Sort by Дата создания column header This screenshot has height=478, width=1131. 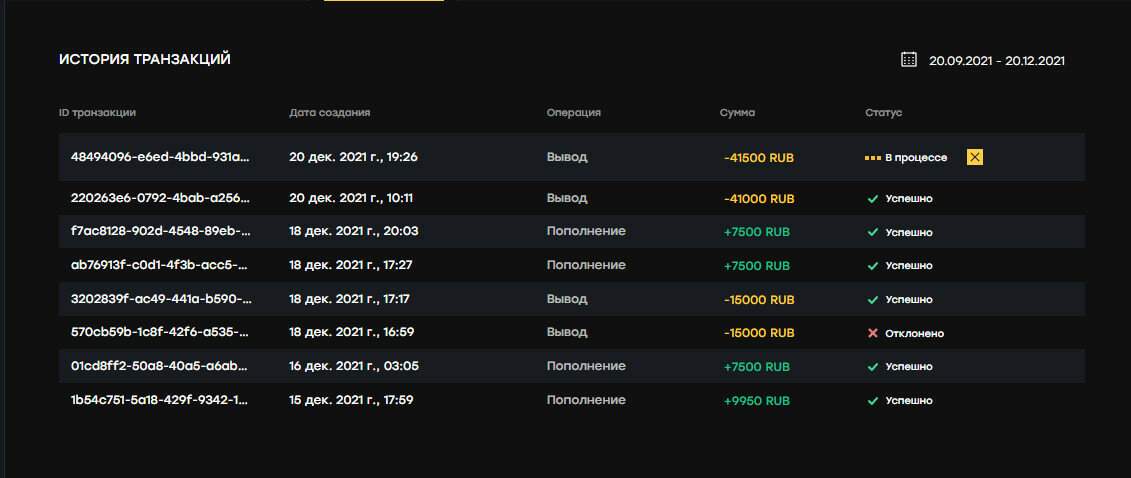(x=329, y=113)
